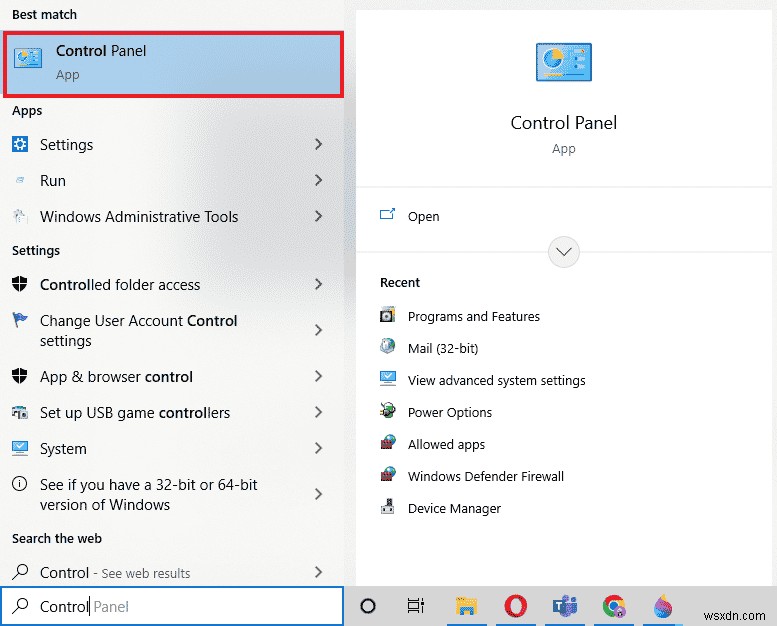Image resolution: width=777 pixels, height=626 pixels.
Task: Click the large Control Panel icon in preview
Action: point(563,62)
